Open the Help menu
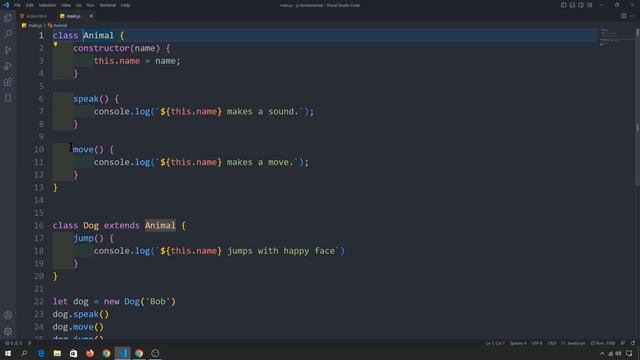640x360 pixels. (x=125, y=5)
